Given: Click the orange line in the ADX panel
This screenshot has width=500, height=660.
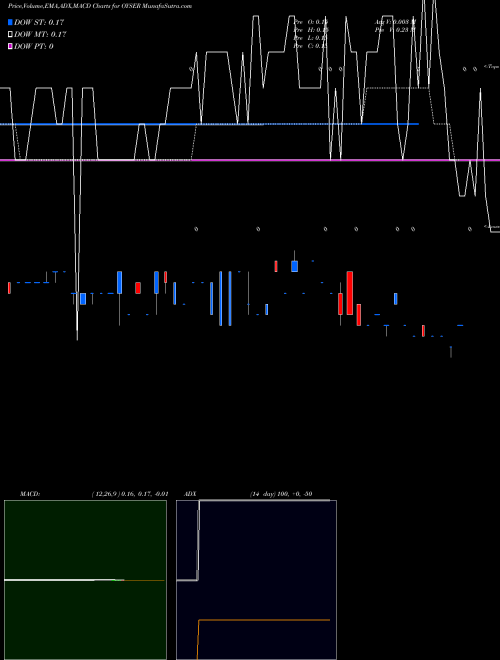Looking at the screenshot, I should click(264, 620).
